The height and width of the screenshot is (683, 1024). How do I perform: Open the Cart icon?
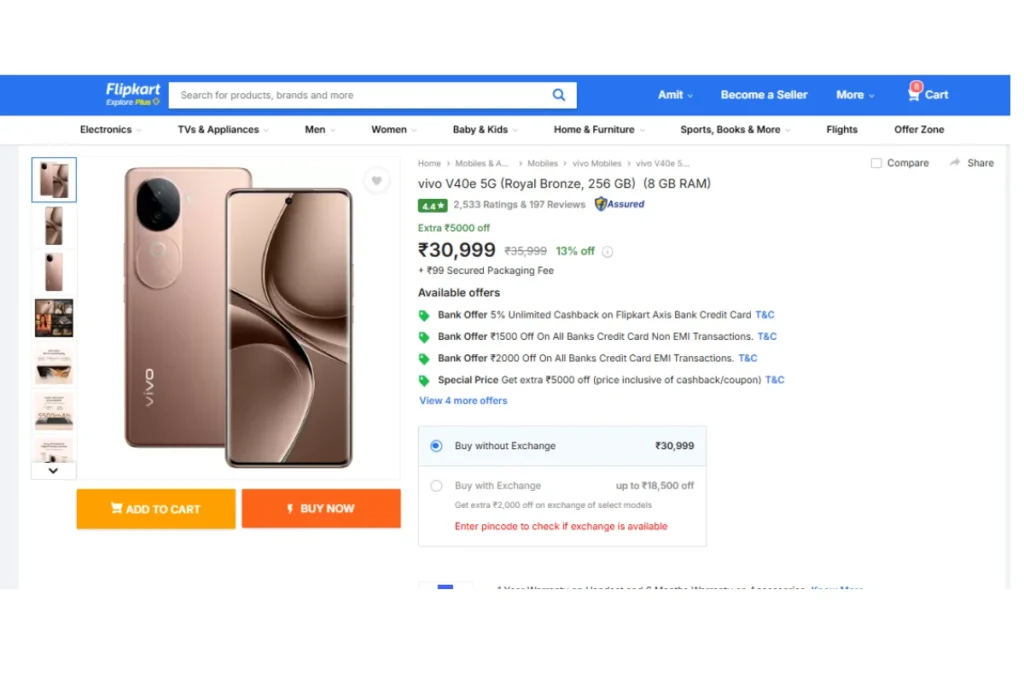tap(914, 92)
